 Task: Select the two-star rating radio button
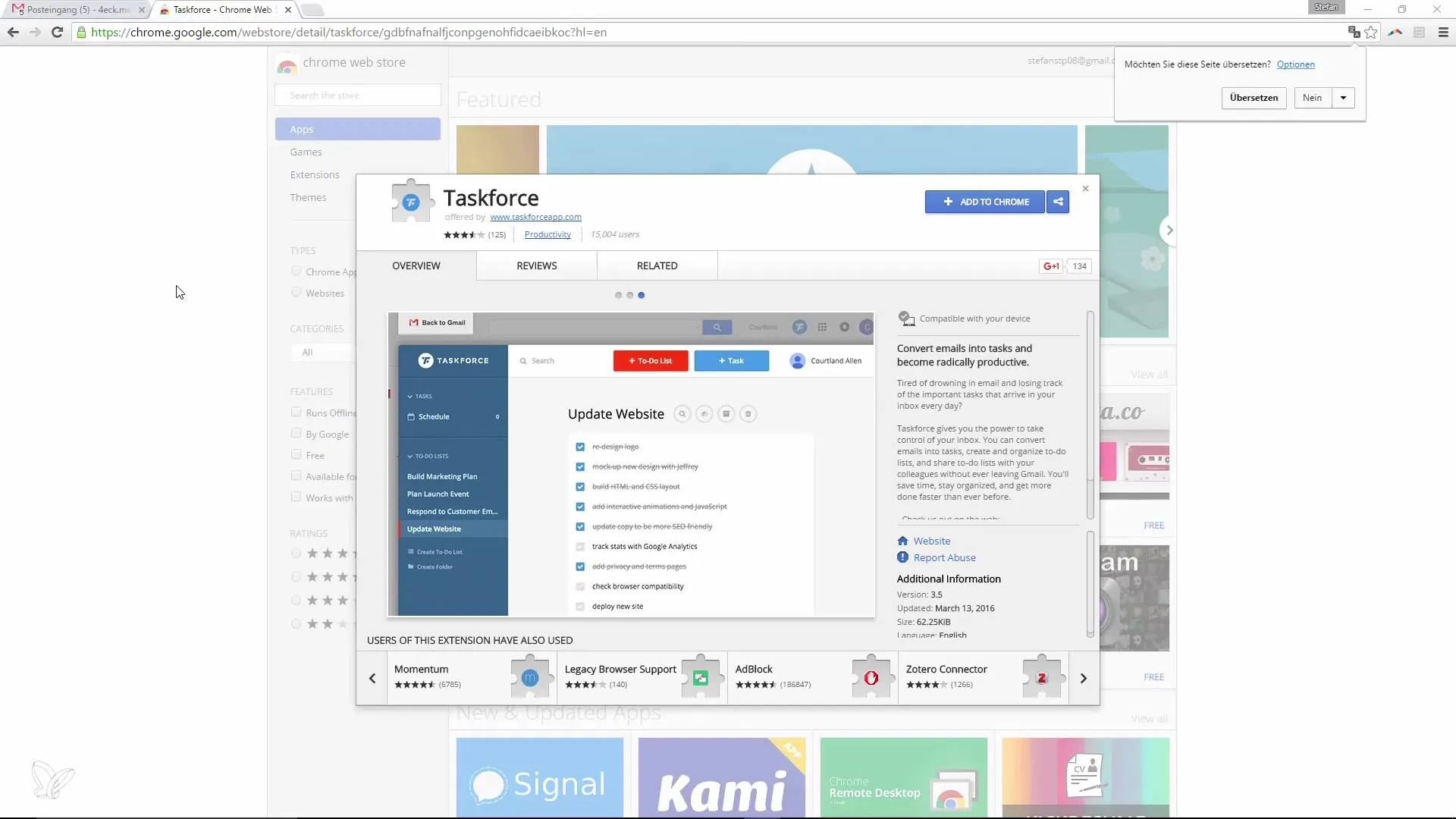pos(297,624)
